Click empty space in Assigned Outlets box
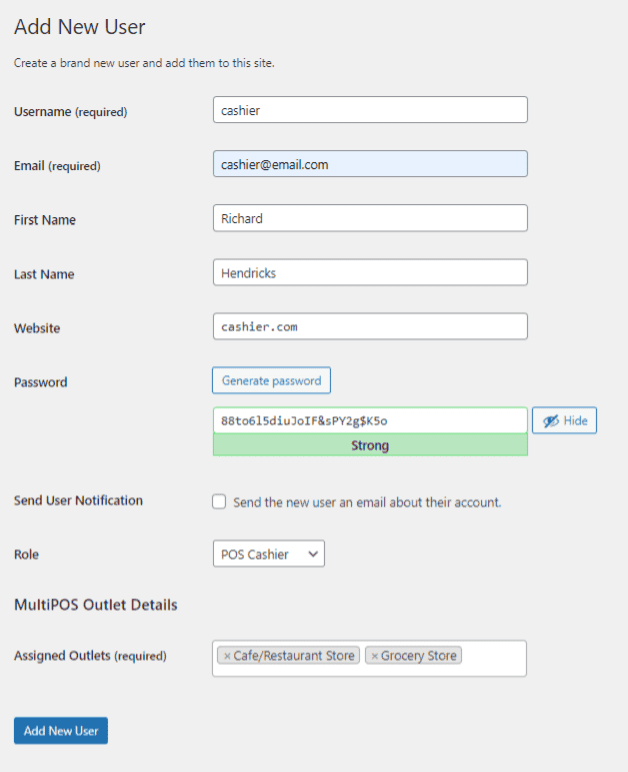Image resolution: width=628 pixels, height=772 pixels. tap(493, 658)
